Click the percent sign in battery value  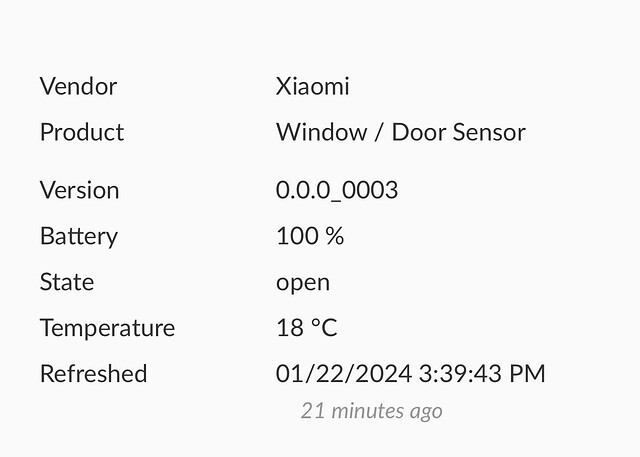pos(335,236)
